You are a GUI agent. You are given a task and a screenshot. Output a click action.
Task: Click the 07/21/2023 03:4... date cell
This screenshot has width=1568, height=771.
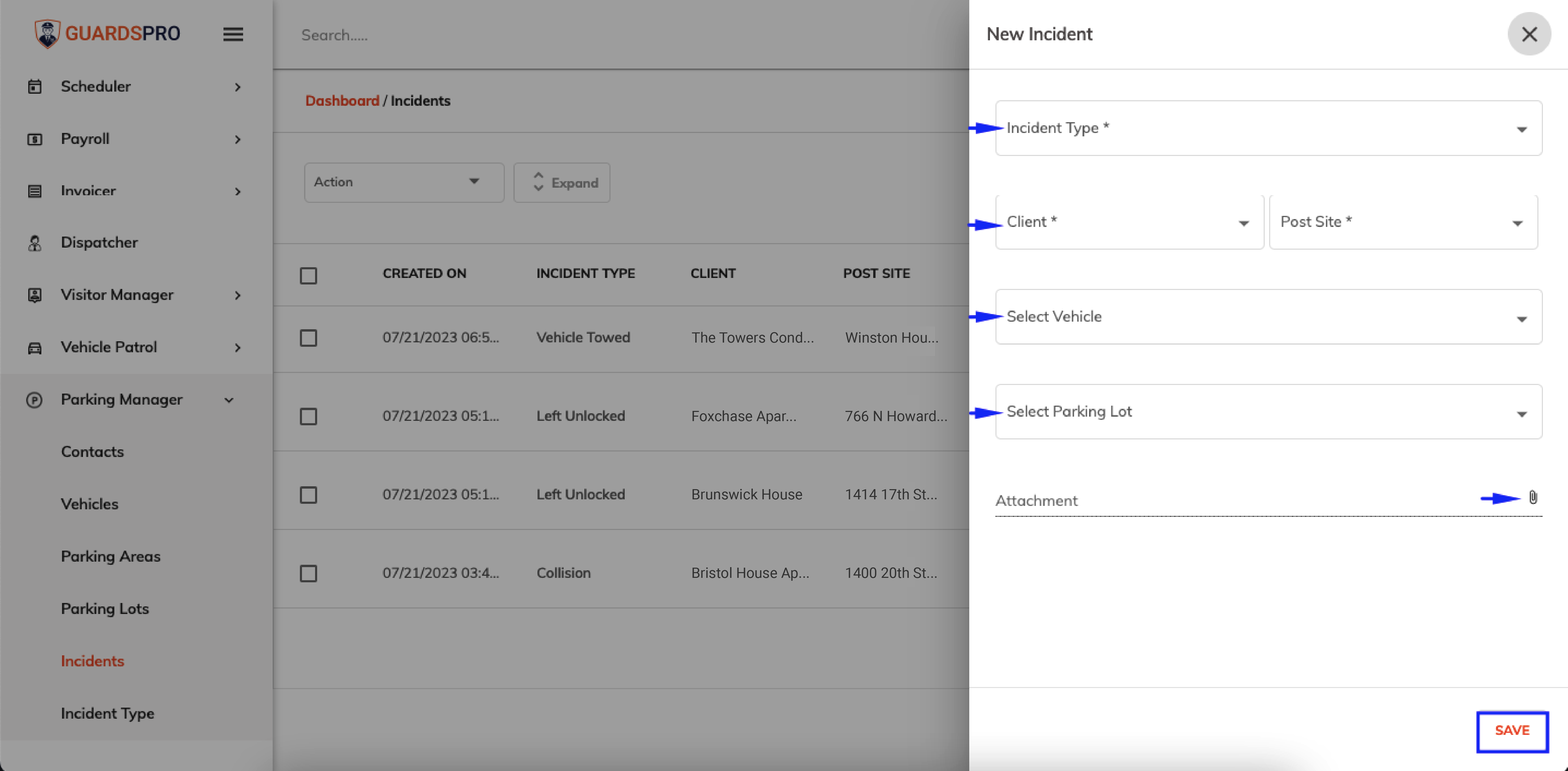coord(441,573)
